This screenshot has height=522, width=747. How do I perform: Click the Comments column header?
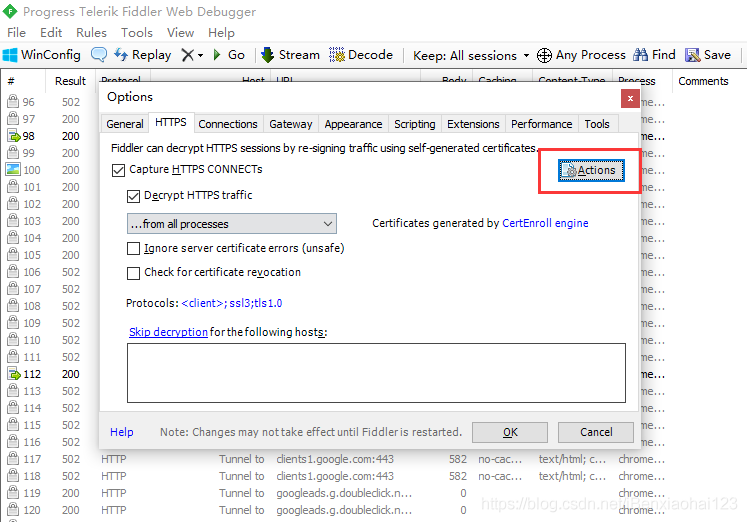[703, 81]
